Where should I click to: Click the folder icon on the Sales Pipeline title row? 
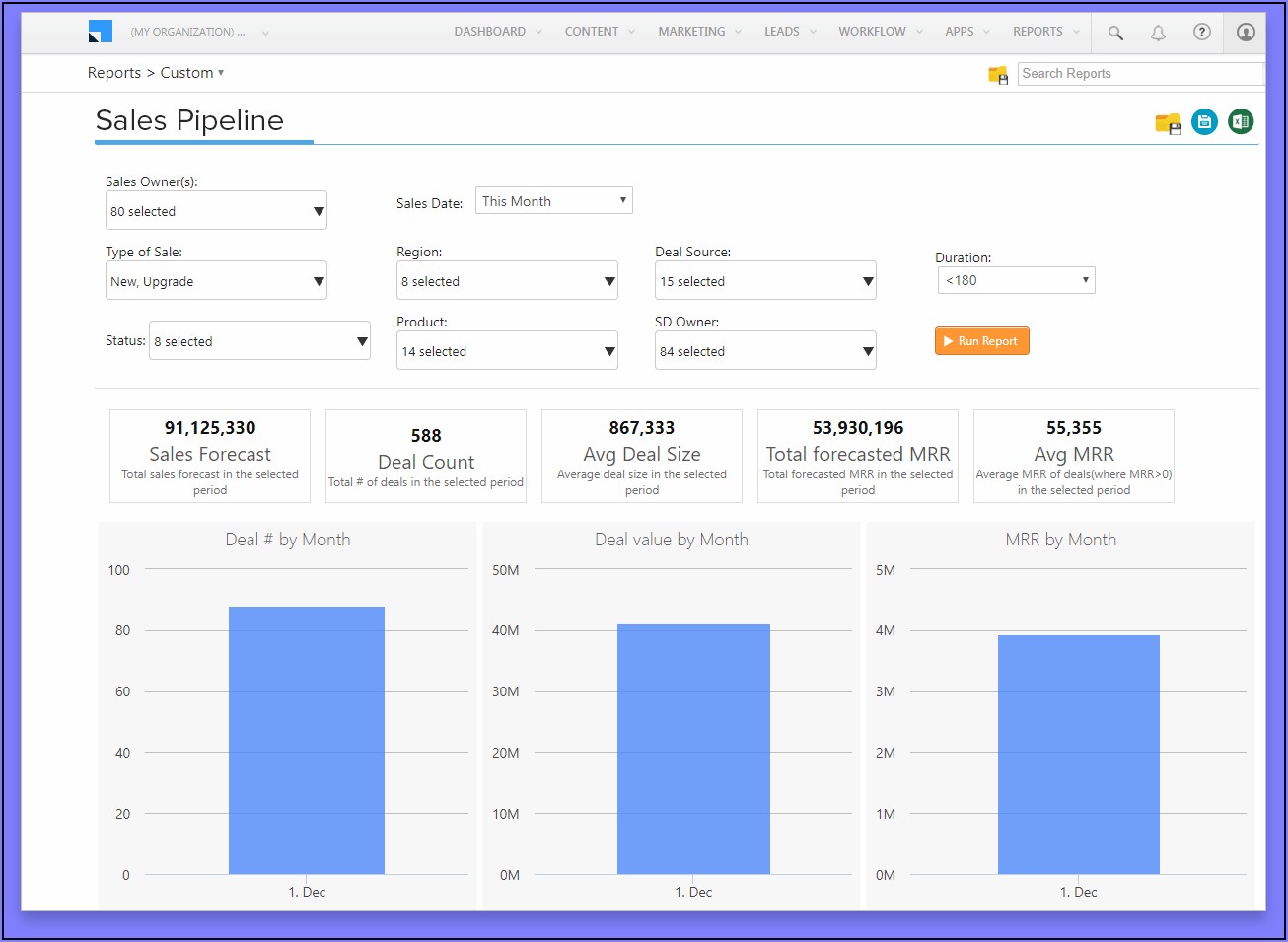1168,123
